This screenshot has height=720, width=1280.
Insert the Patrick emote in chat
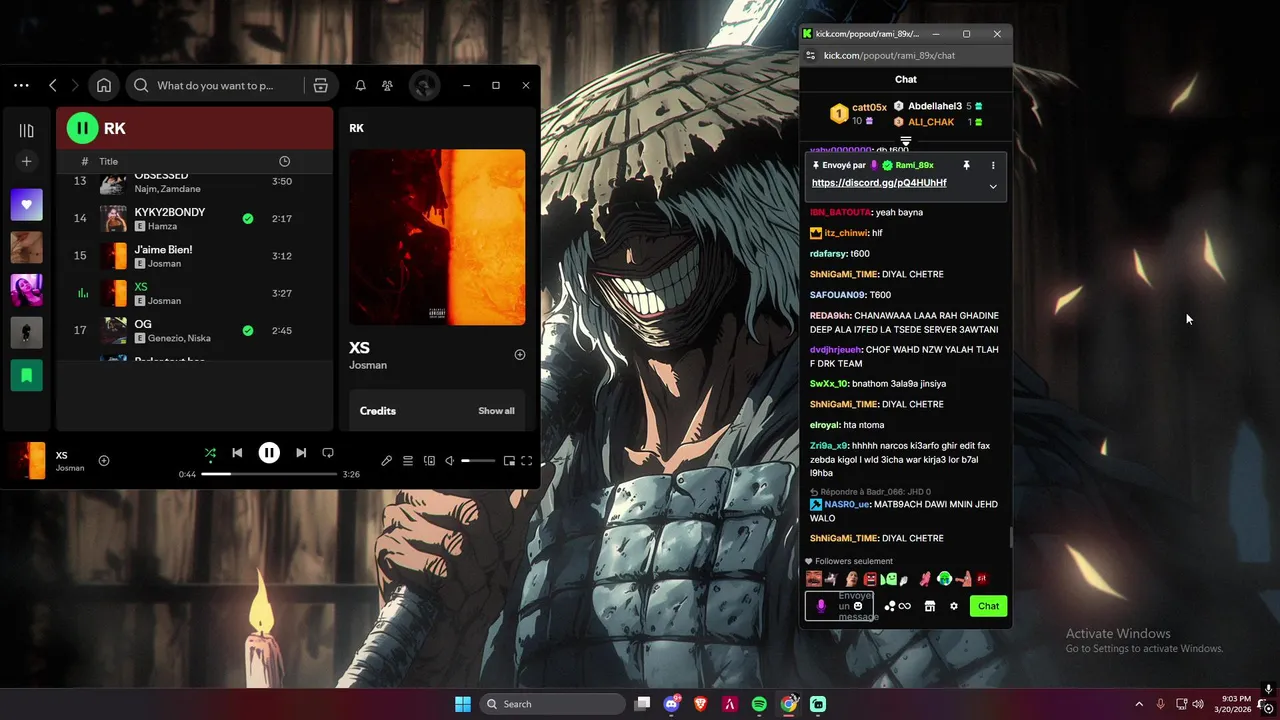click(x=963, y=579)
